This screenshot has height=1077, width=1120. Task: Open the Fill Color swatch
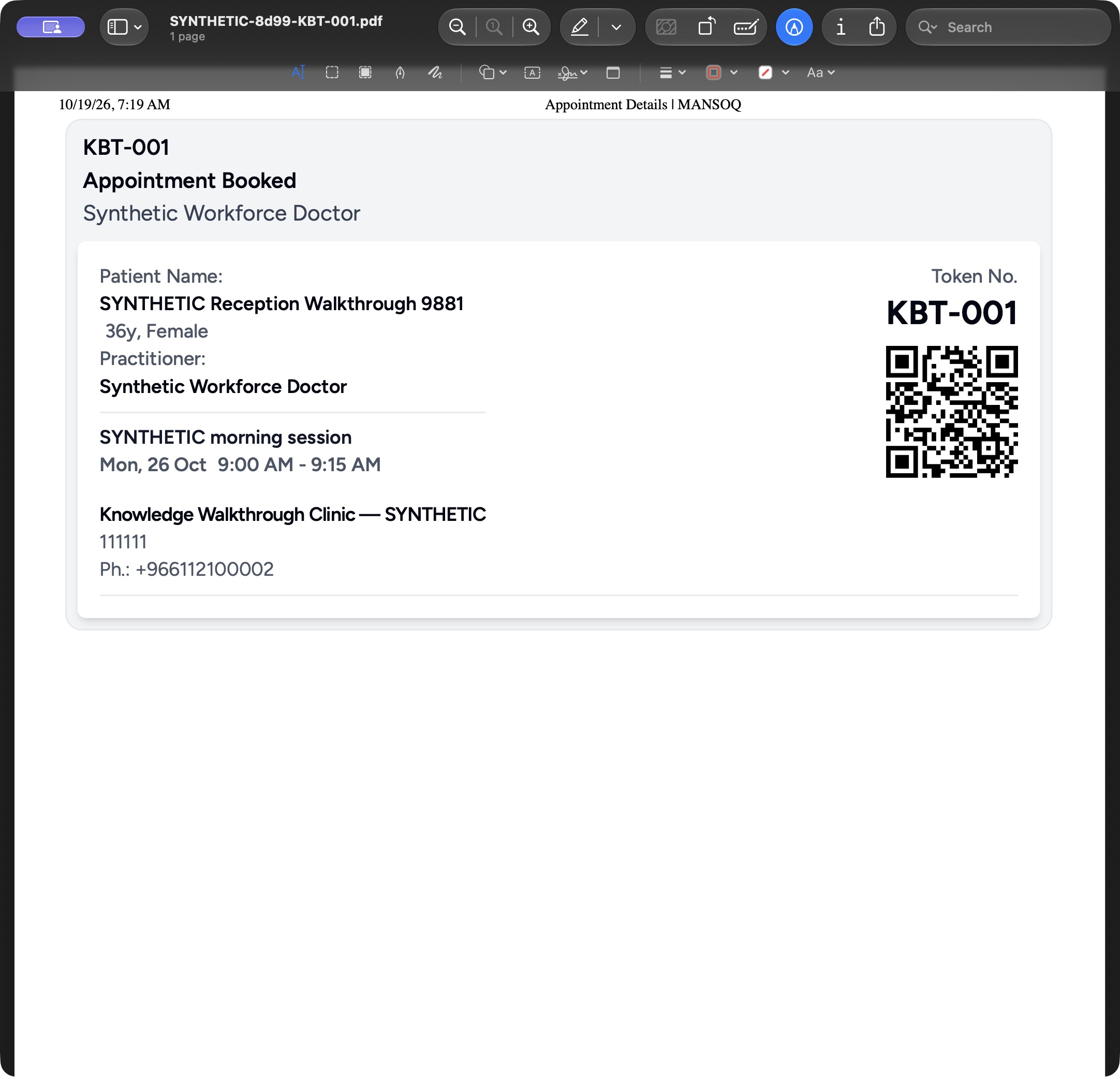click(x=765, y=72)
